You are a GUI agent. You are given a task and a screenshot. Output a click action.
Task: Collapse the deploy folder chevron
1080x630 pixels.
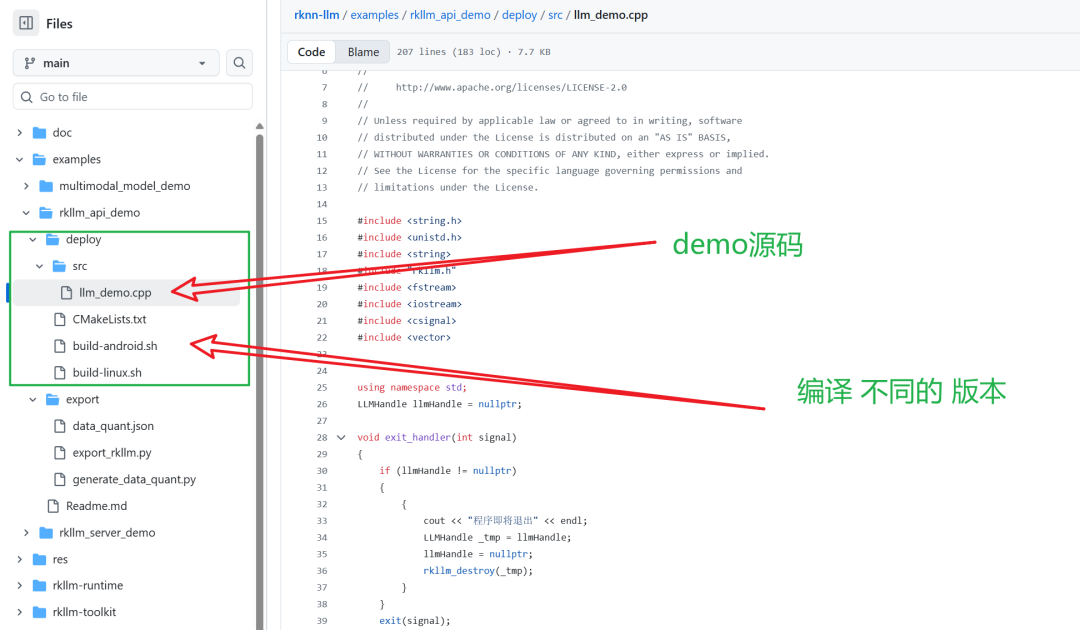33,240
